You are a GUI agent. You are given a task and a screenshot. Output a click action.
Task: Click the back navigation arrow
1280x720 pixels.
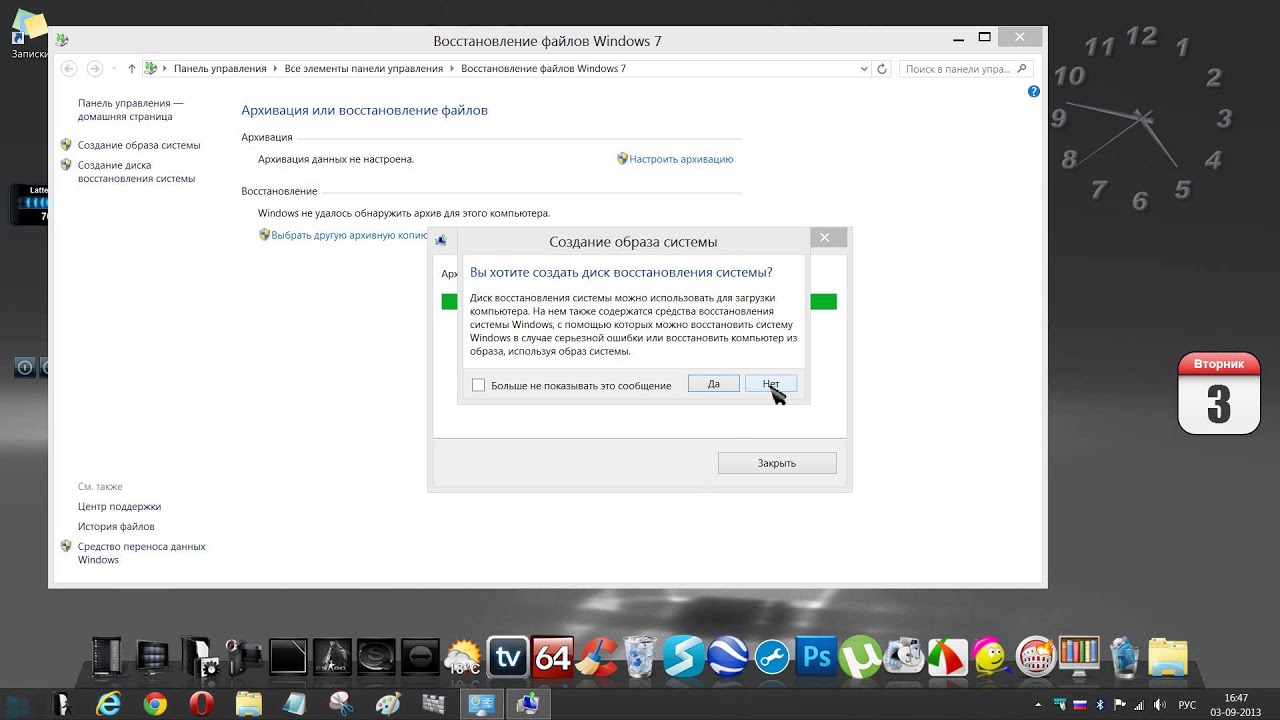69,69
